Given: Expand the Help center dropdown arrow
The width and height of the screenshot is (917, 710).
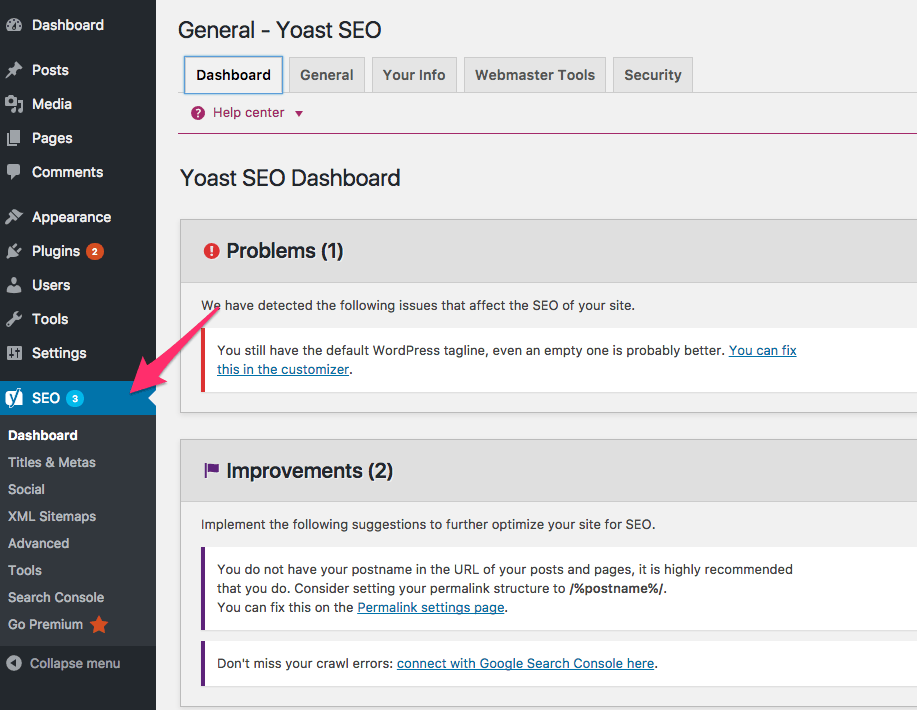Looking at the screenshot, I should pos(299,114).
